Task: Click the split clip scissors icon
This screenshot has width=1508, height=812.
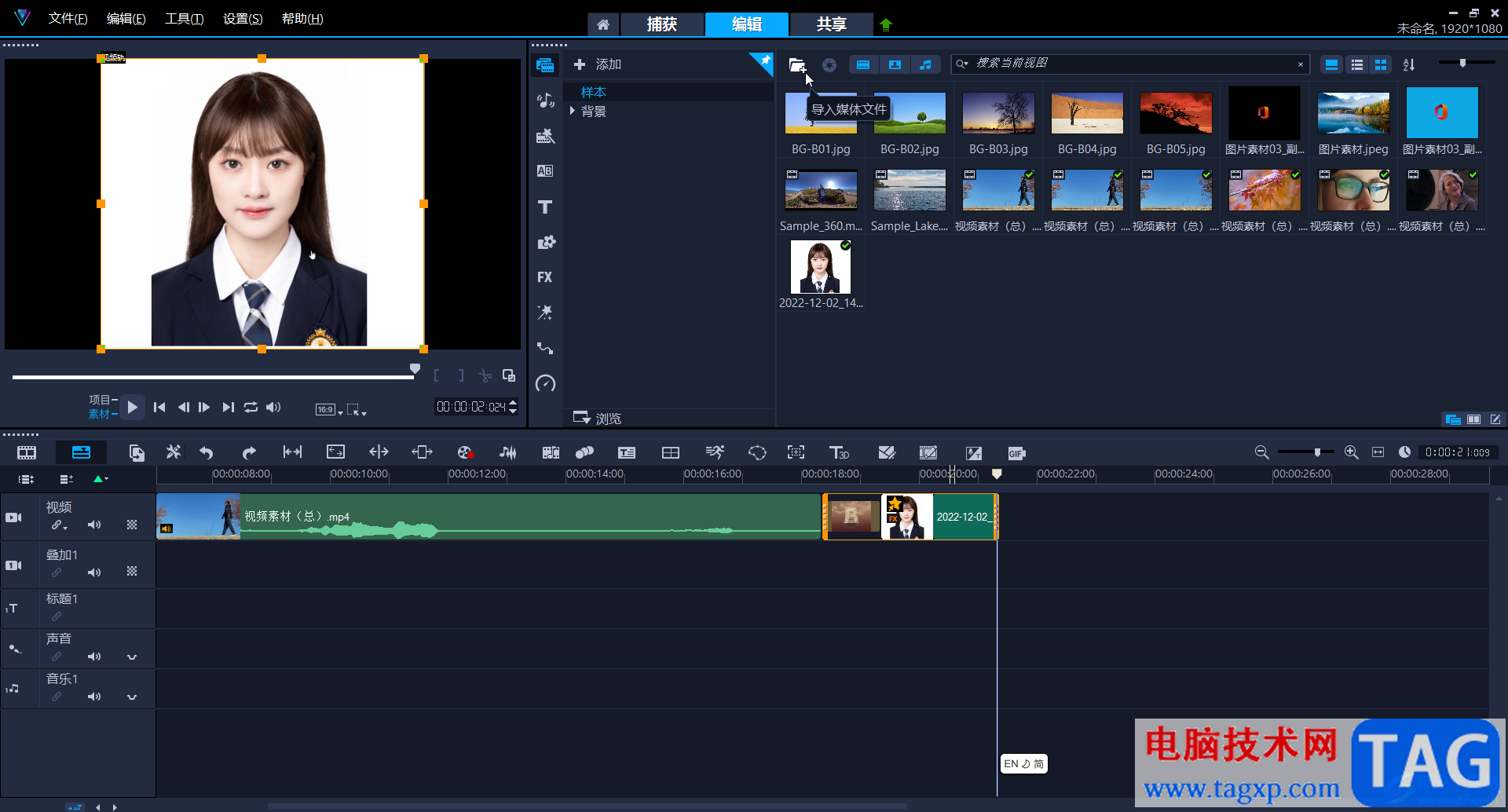Action: click(x=485, y=375)
